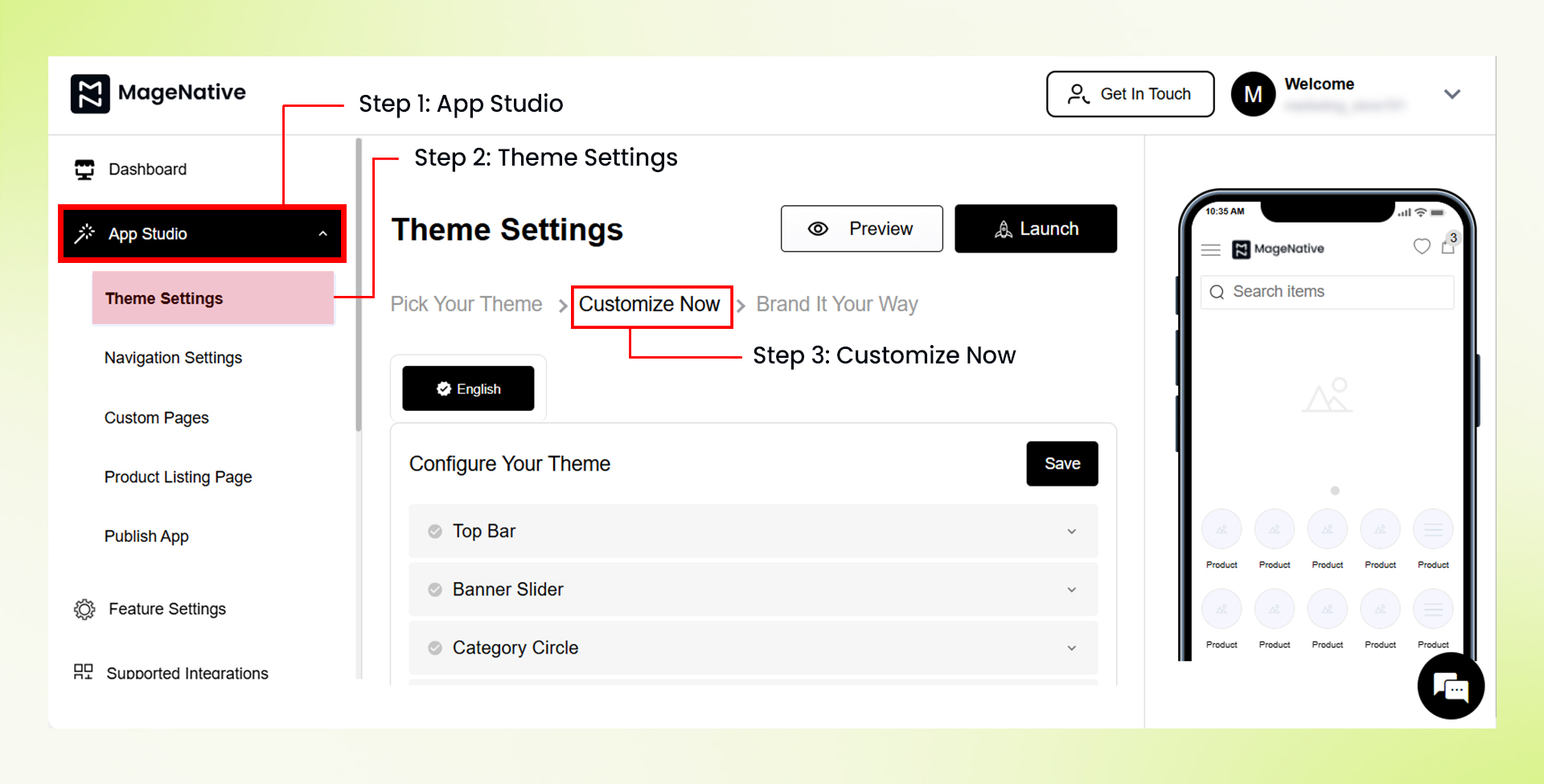Click the wishlist heart in the app preview
The height and width of the screenshot is (784, 1544).
pos(1422,248)
